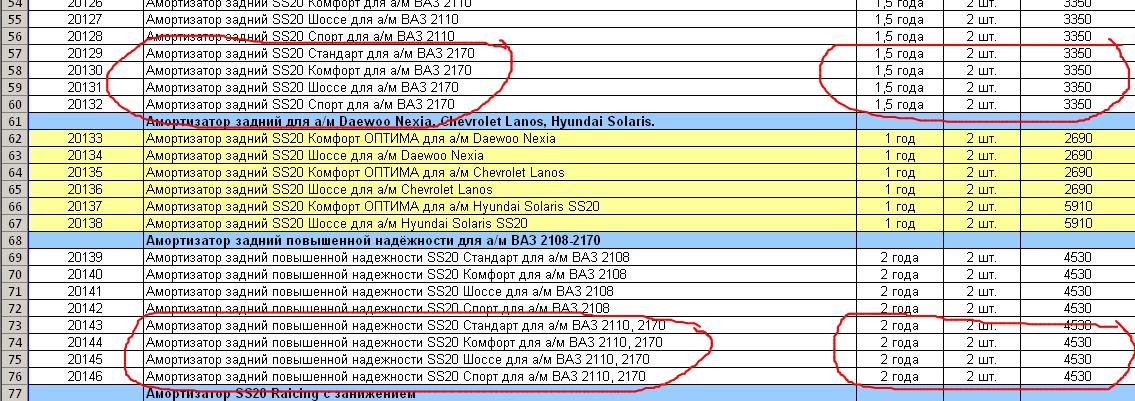Select cell 'Шоссе для а/м Daewoo Nexia'
1135x401 pixels.
point(499,156)
